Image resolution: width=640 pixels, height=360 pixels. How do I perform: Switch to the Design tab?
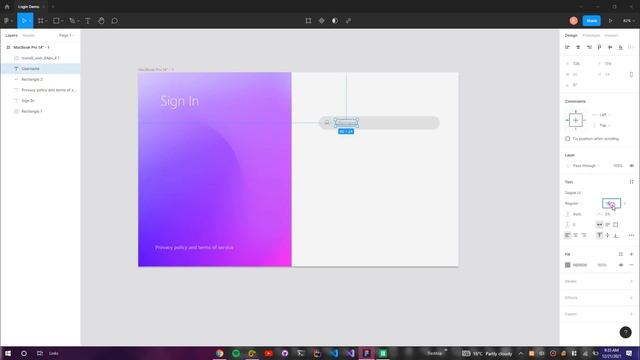pos(571,36)
